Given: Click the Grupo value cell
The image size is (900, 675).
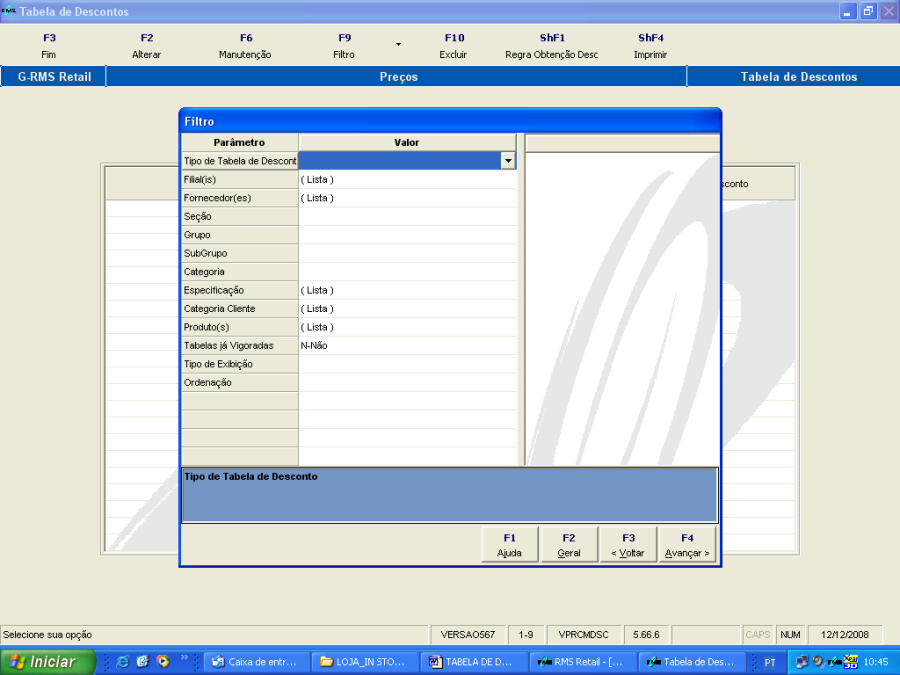Looking at the screenshot, I should tap(408, 235).
